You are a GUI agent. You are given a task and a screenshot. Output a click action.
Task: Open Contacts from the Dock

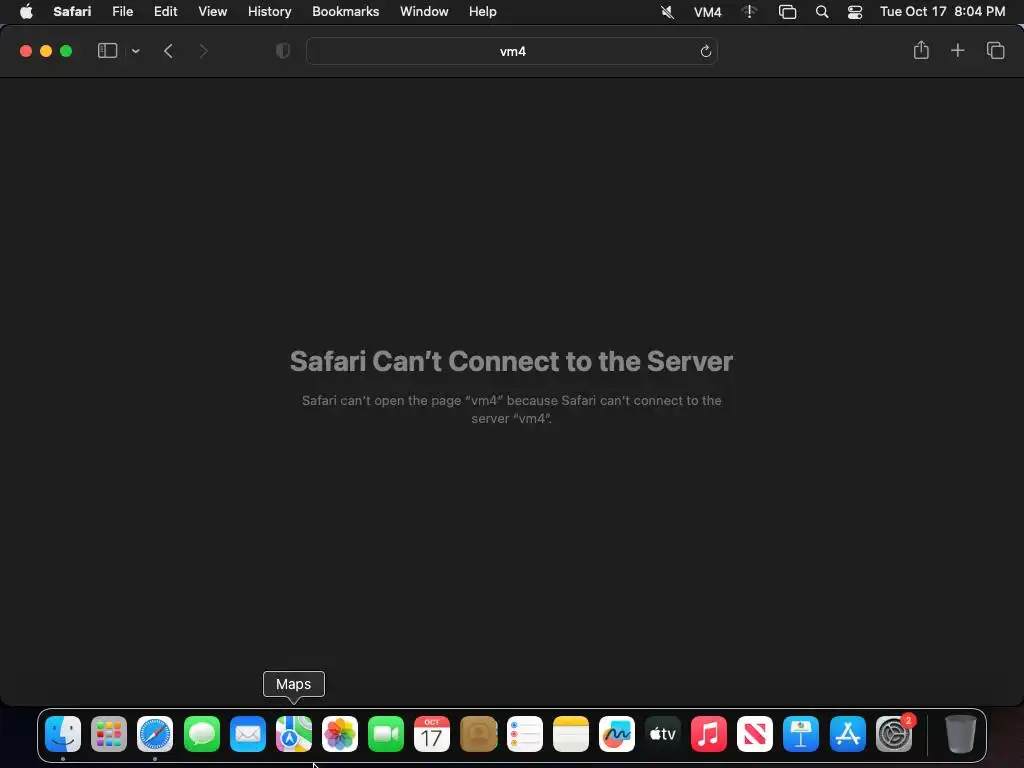[478, 734]
